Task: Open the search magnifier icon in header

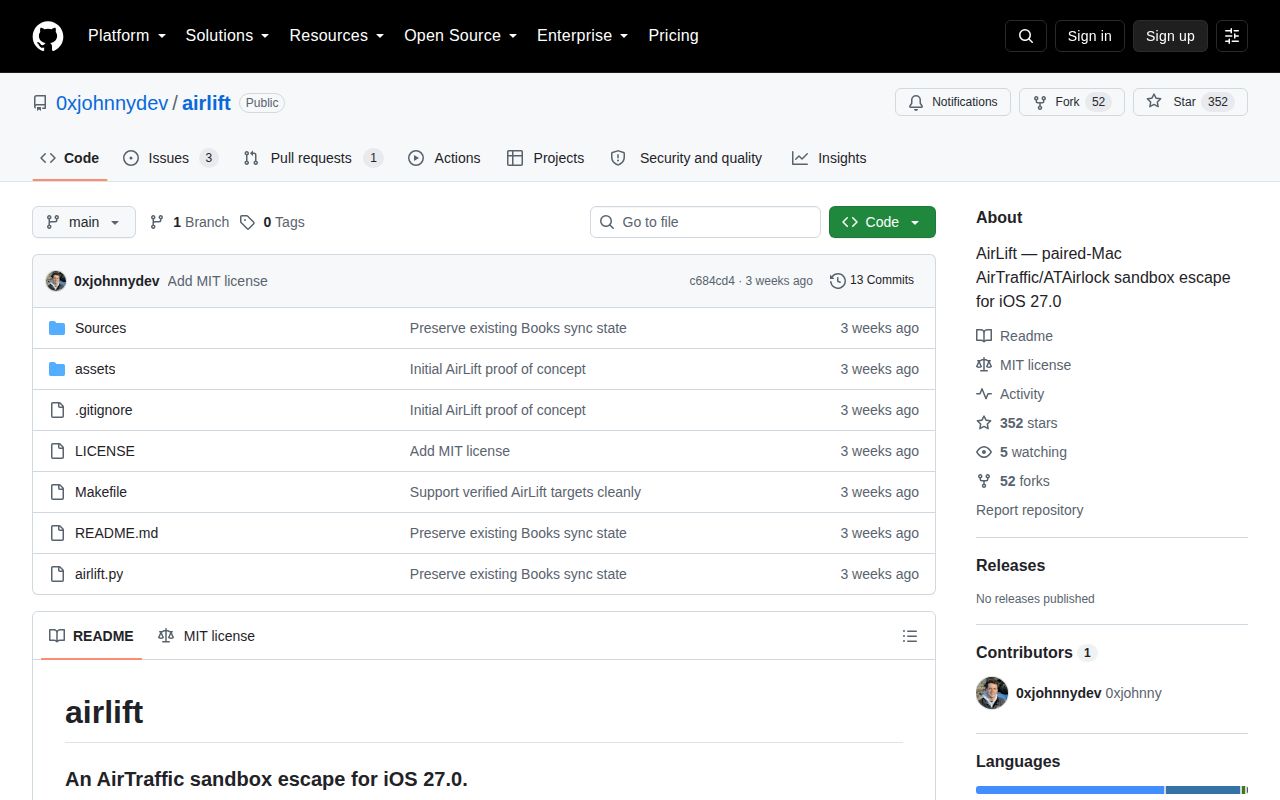Action: [1026, 36]
